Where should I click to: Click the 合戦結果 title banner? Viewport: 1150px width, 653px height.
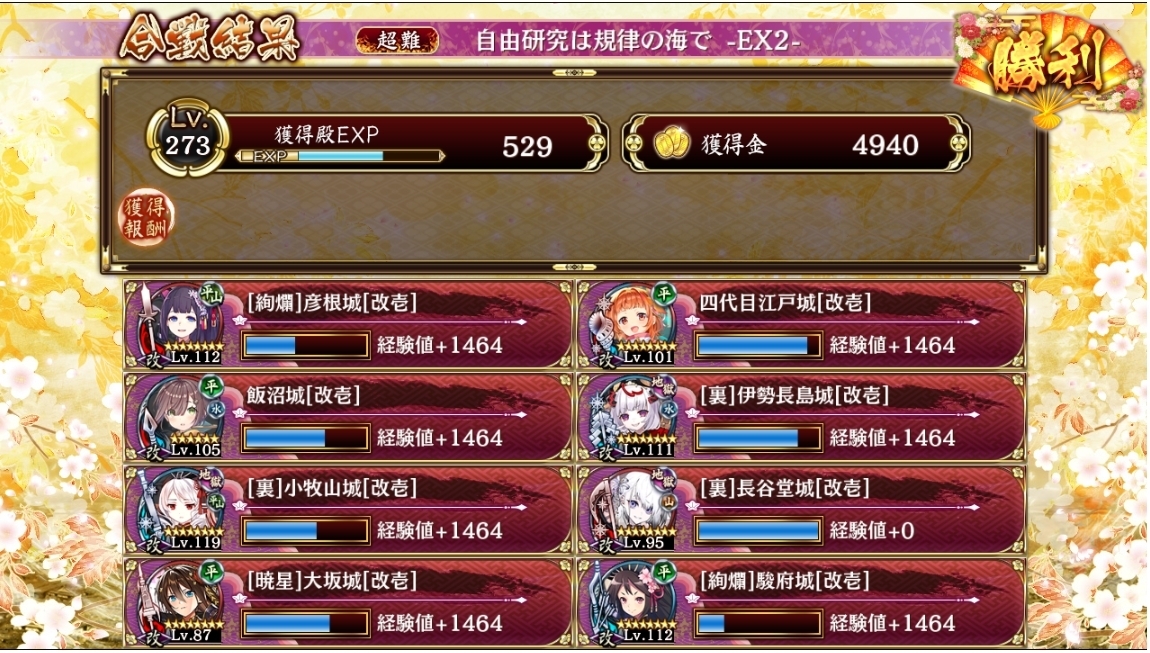point(210,38)
